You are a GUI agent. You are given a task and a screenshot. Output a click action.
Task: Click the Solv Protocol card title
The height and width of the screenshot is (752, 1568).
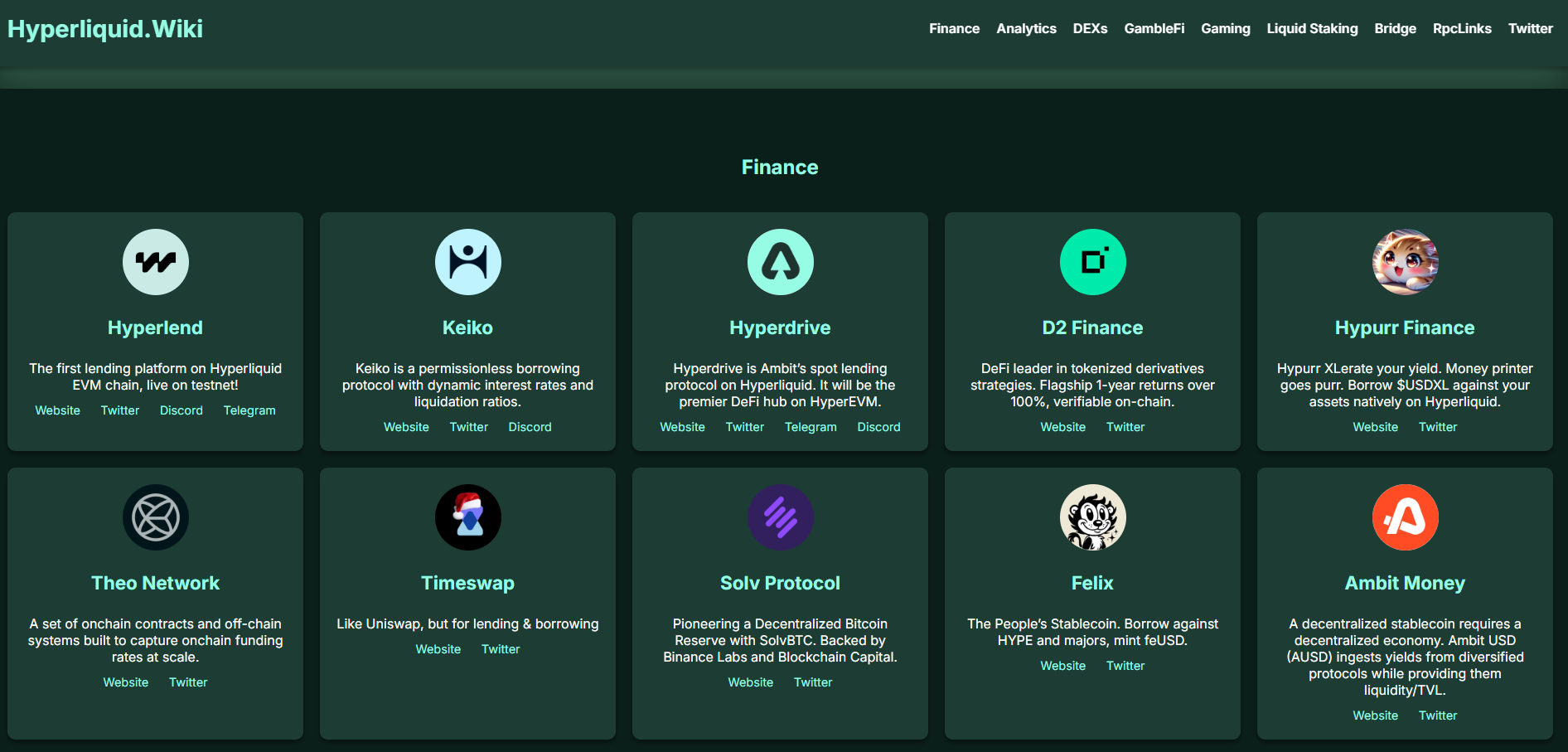tap(780, 583)
